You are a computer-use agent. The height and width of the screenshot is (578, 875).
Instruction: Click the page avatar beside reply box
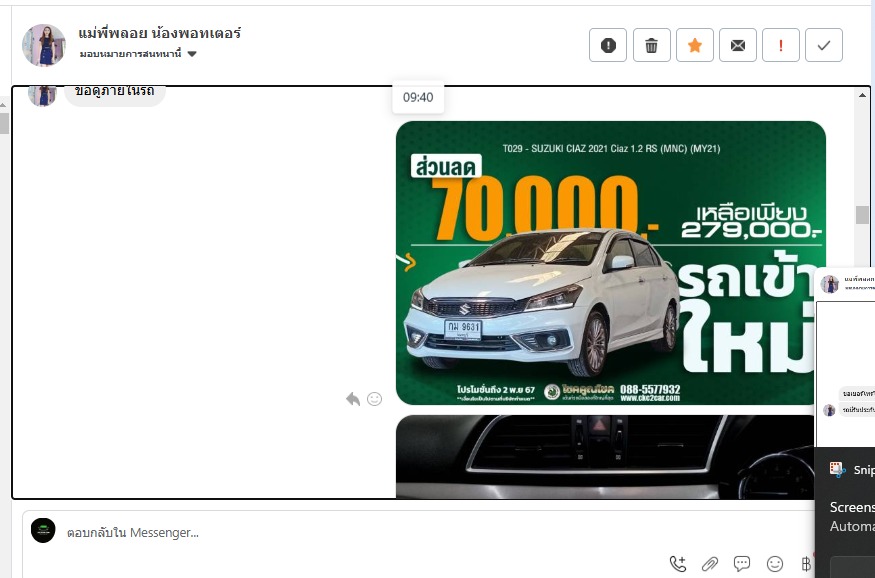43,531
